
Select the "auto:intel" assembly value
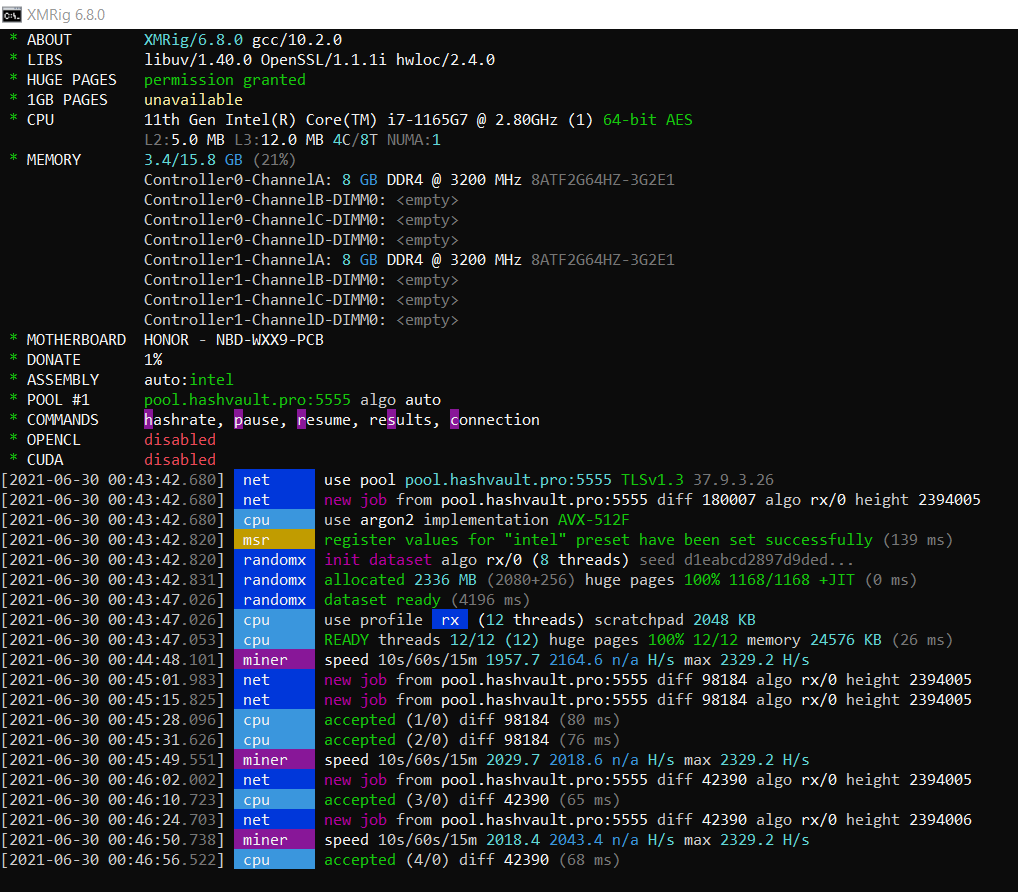[189, 380]
